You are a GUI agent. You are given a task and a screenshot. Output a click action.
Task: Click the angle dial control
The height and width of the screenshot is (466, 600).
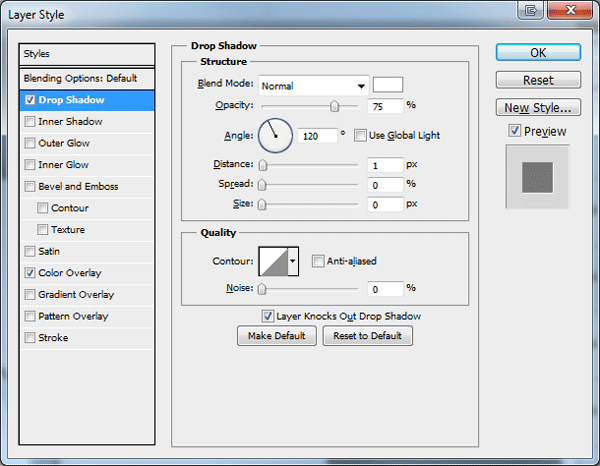[x=276, y=135]
